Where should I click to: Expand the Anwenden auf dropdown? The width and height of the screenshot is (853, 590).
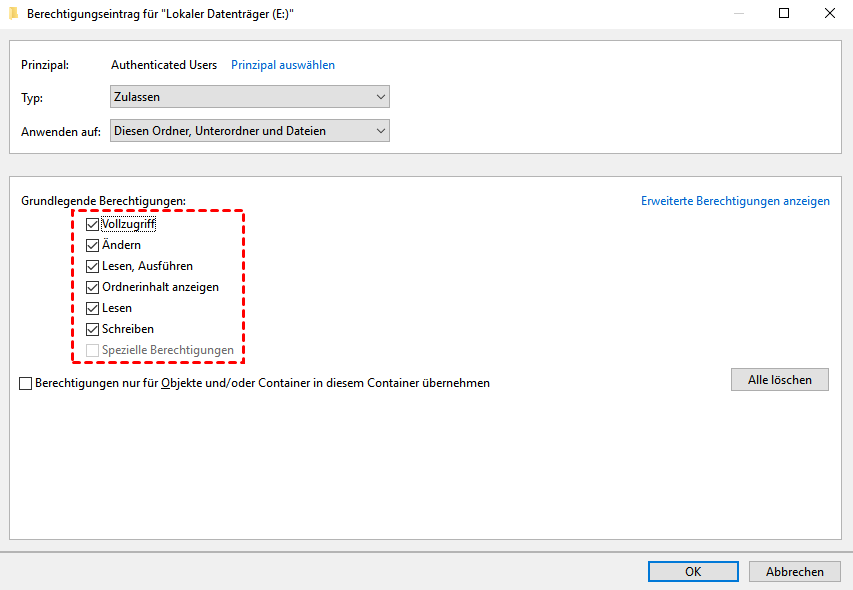pyautogui.click(x=249, y=131)
